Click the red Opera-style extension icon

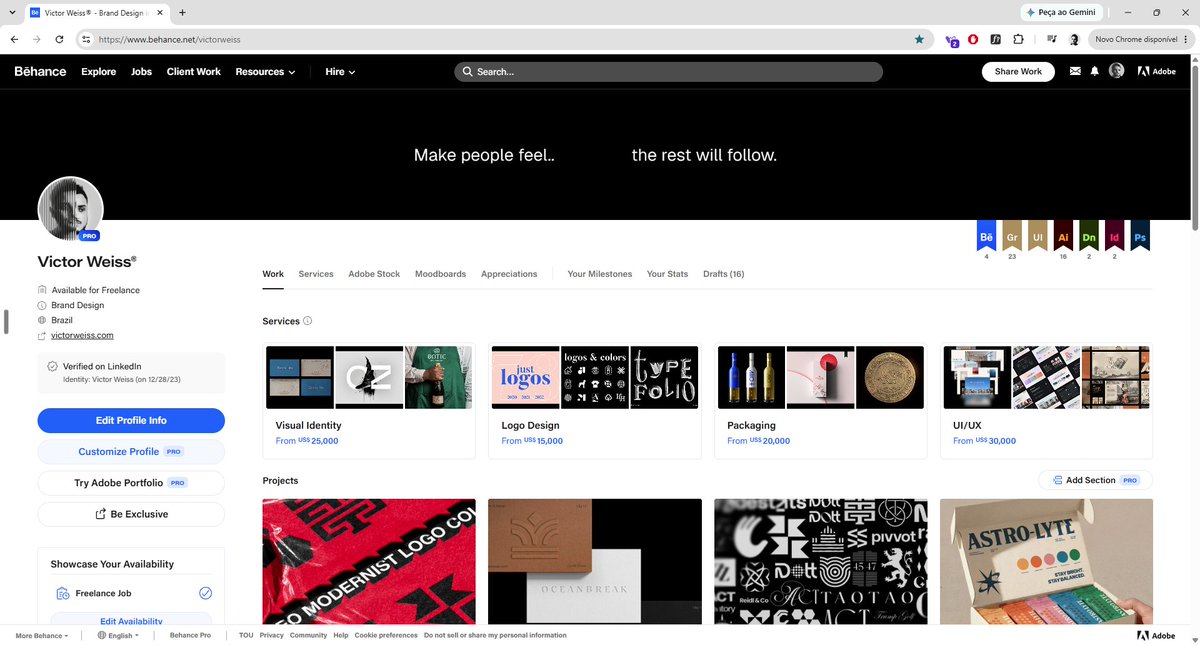click(x=974, y=39)
